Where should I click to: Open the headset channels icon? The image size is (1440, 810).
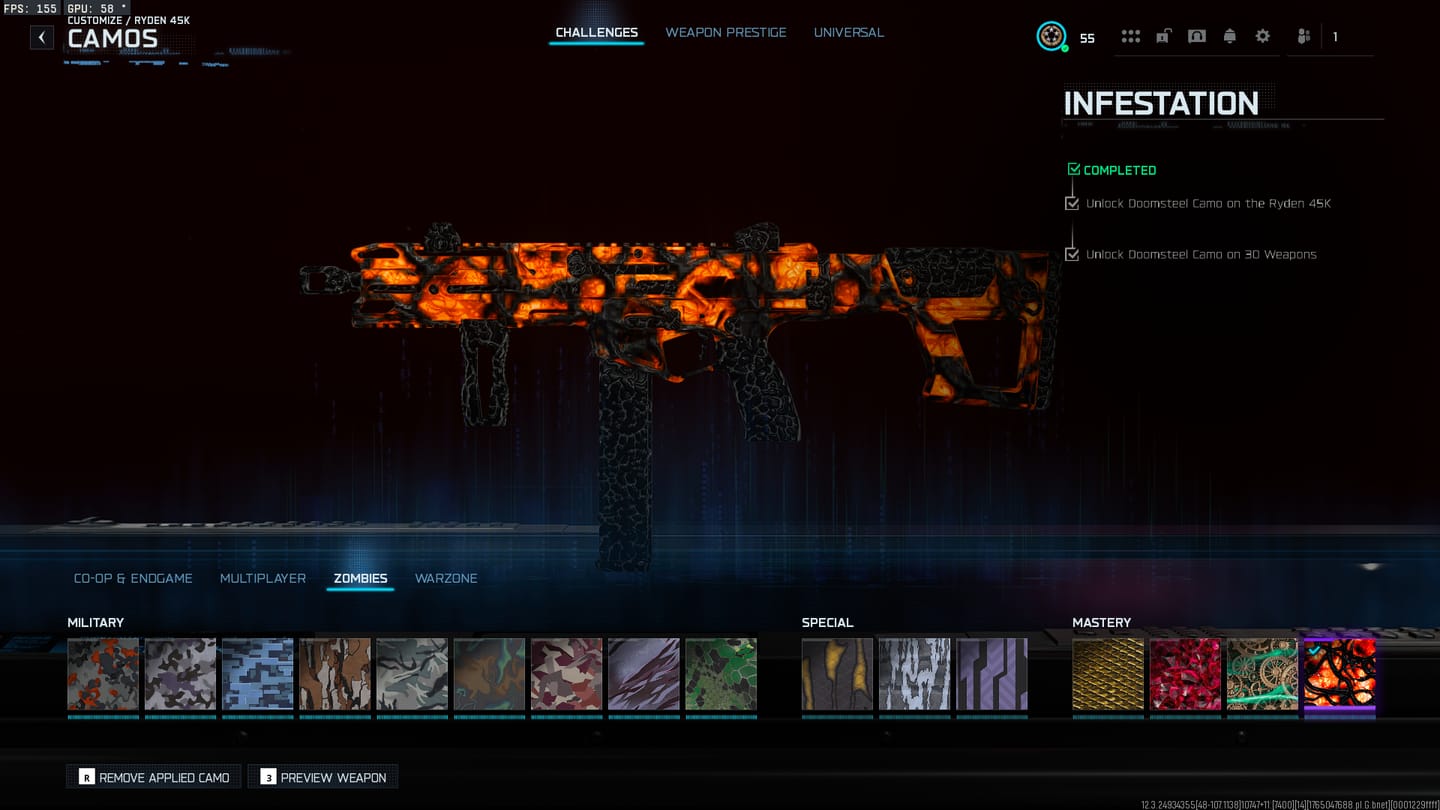click(1197, 36)
